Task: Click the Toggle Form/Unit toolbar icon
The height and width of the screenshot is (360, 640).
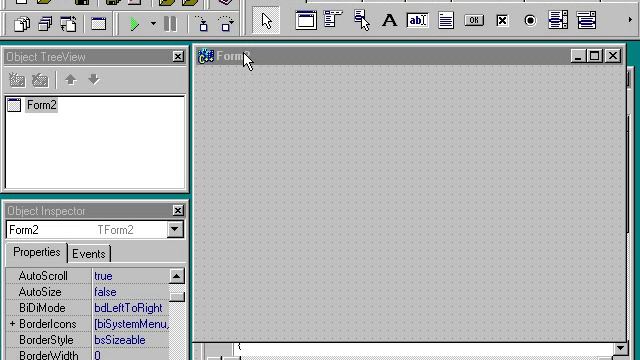Action: [x=68, y=24]
